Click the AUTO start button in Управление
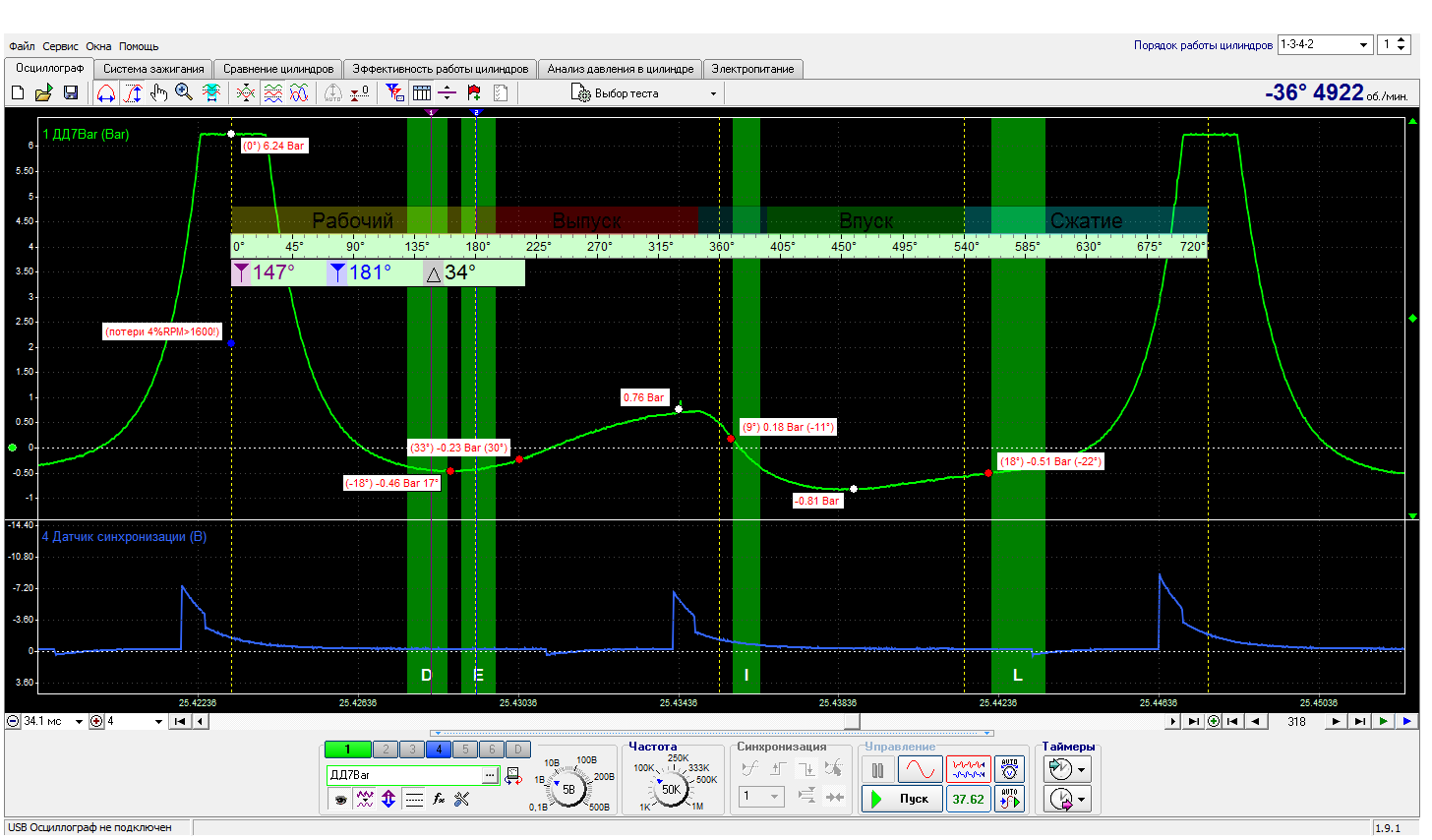Screen dimensions: 1432x840 point(1009,799)
